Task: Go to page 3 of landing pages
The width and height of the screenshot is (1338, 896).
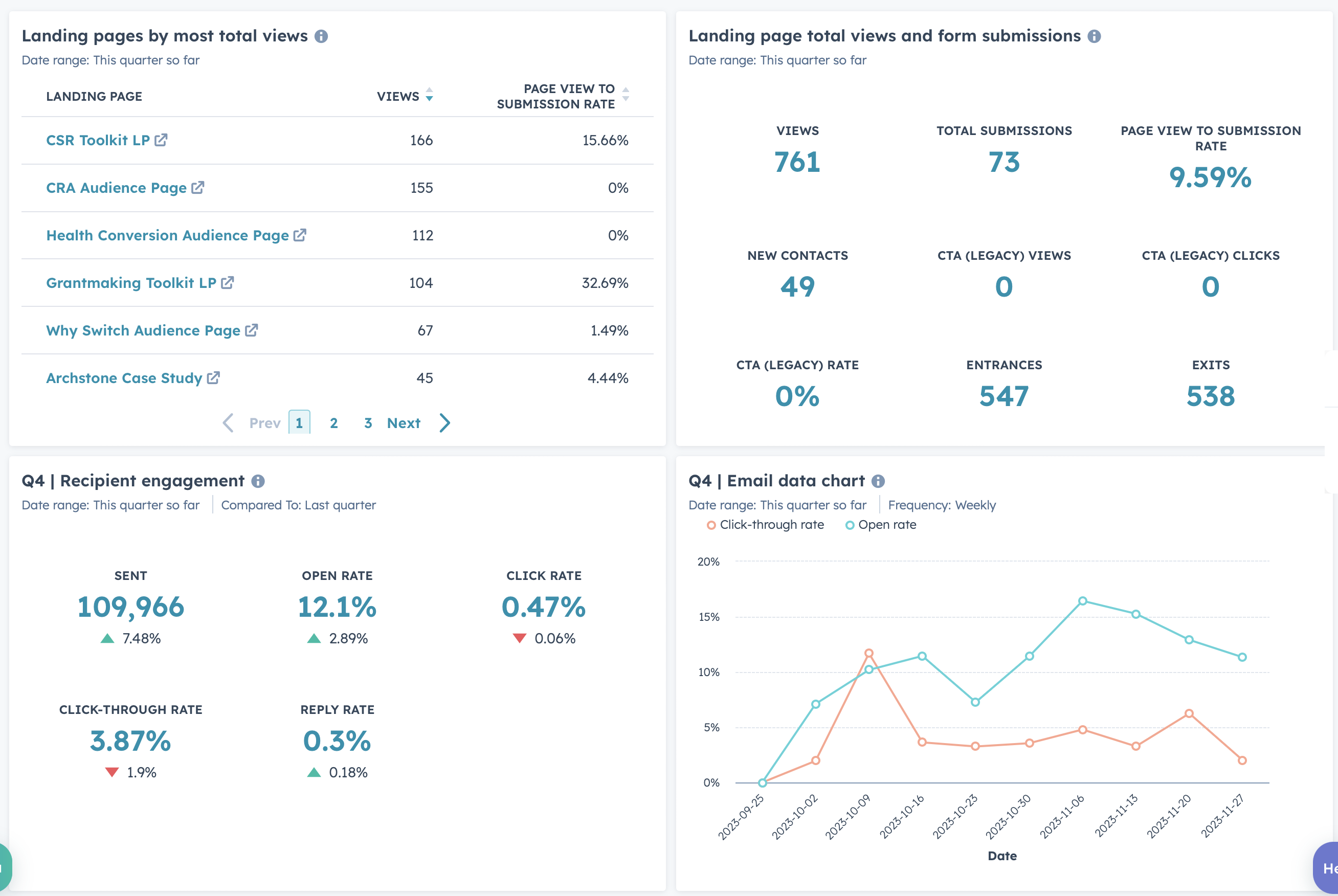Action: [368, 423]
